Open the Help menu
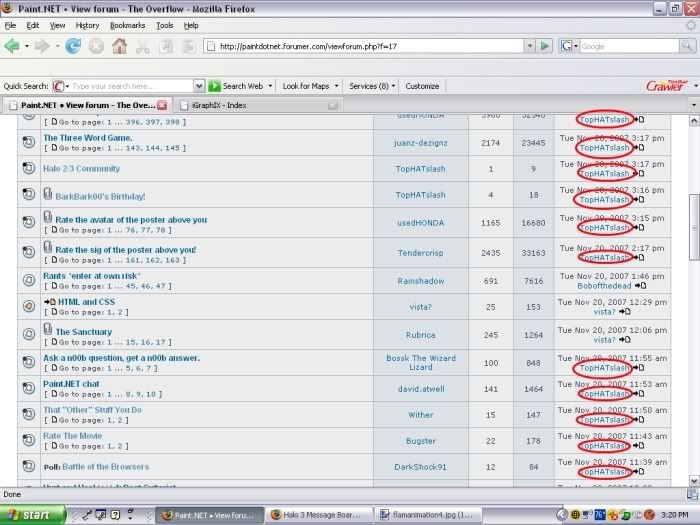The height and width of the screenshot is (525, 700). pos(191,25)
